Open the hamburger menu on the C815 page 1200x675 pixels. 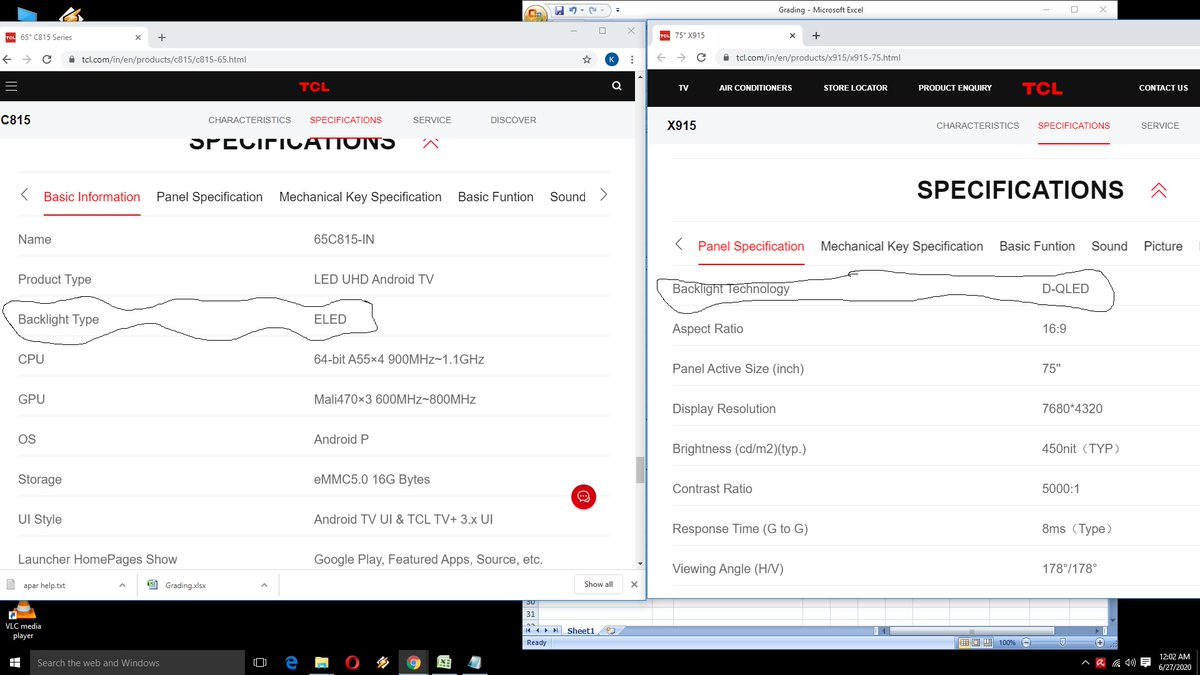12,85
